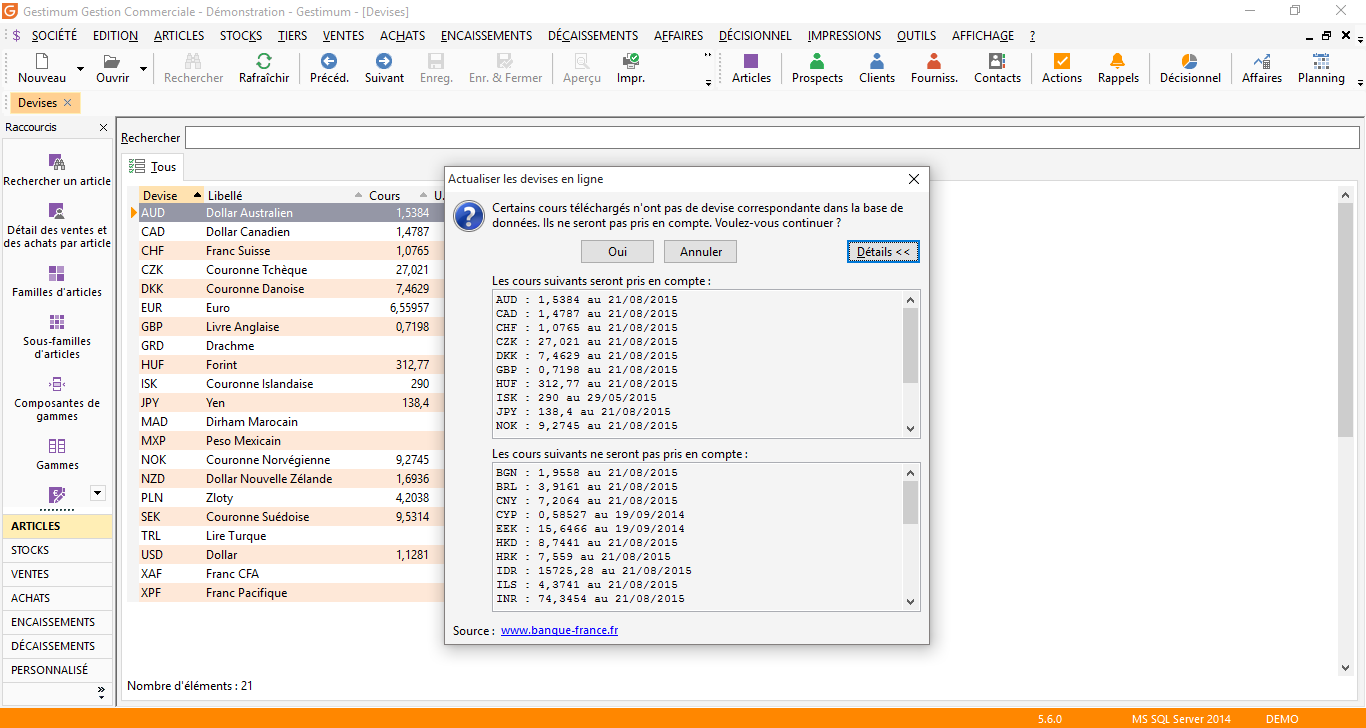Close the Devises document tab
The height and width of the screenshot is (728, 1366).
tap(67, 103)
